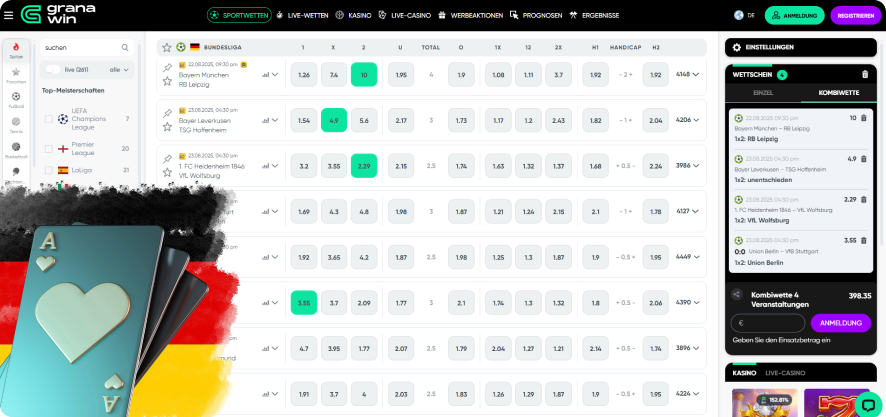
Task: Toggle the live matches switch
Action: (52, 70)
